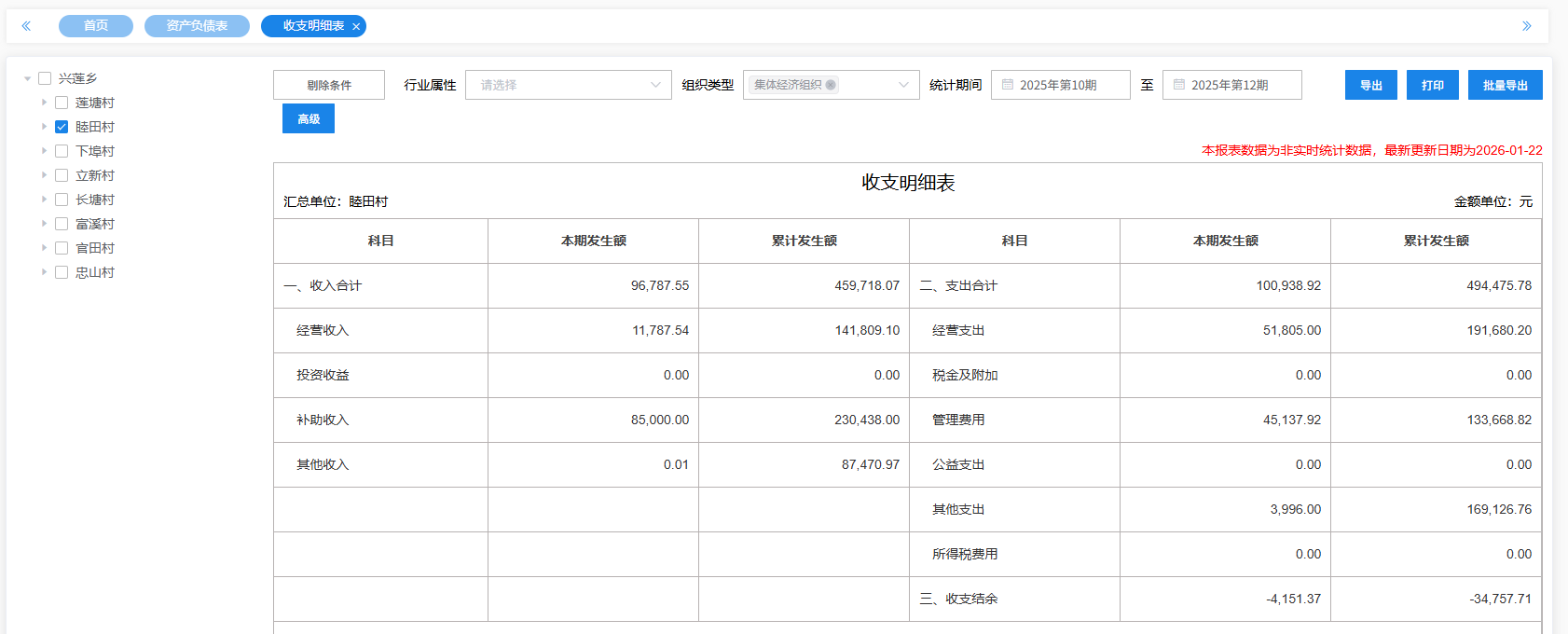1568x634 pixels.
Task: Click the 导出 button
Action: (x=1370, y=85)
